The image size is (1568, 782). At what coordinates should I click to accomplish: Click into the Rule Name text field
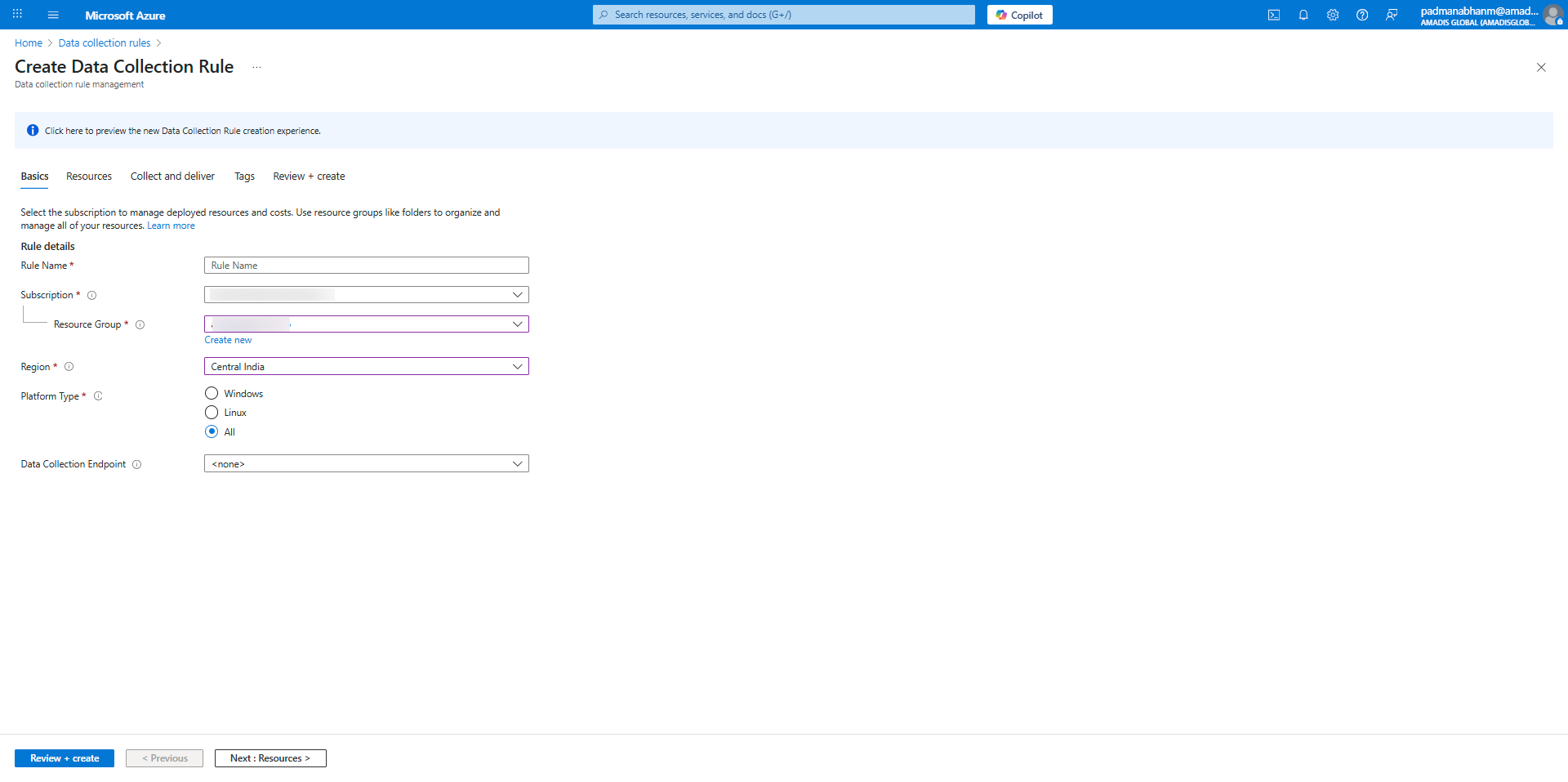click(x=366, y=266)
